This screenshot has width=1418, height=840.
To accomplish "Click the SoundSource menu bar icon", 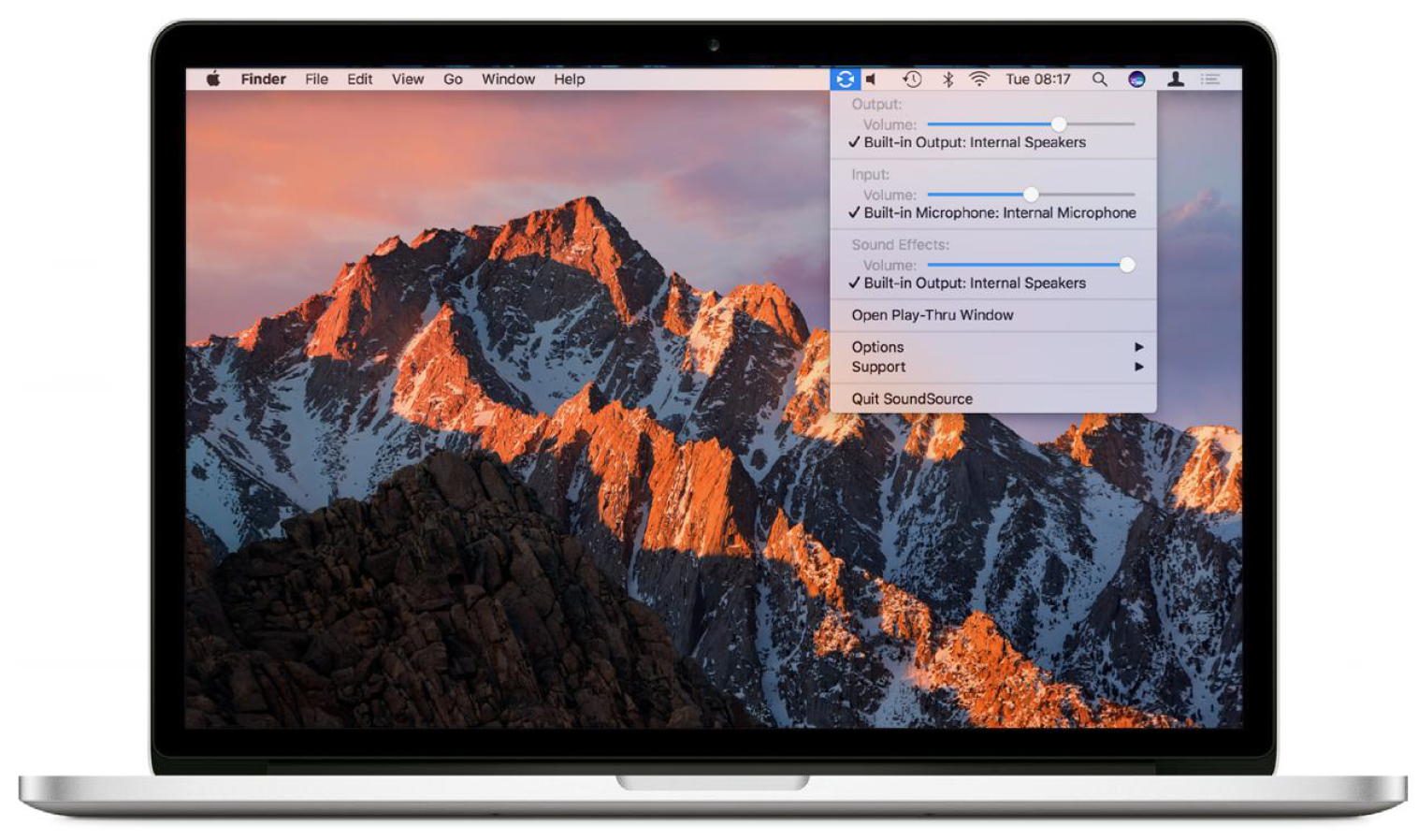I will click(845, 80).
